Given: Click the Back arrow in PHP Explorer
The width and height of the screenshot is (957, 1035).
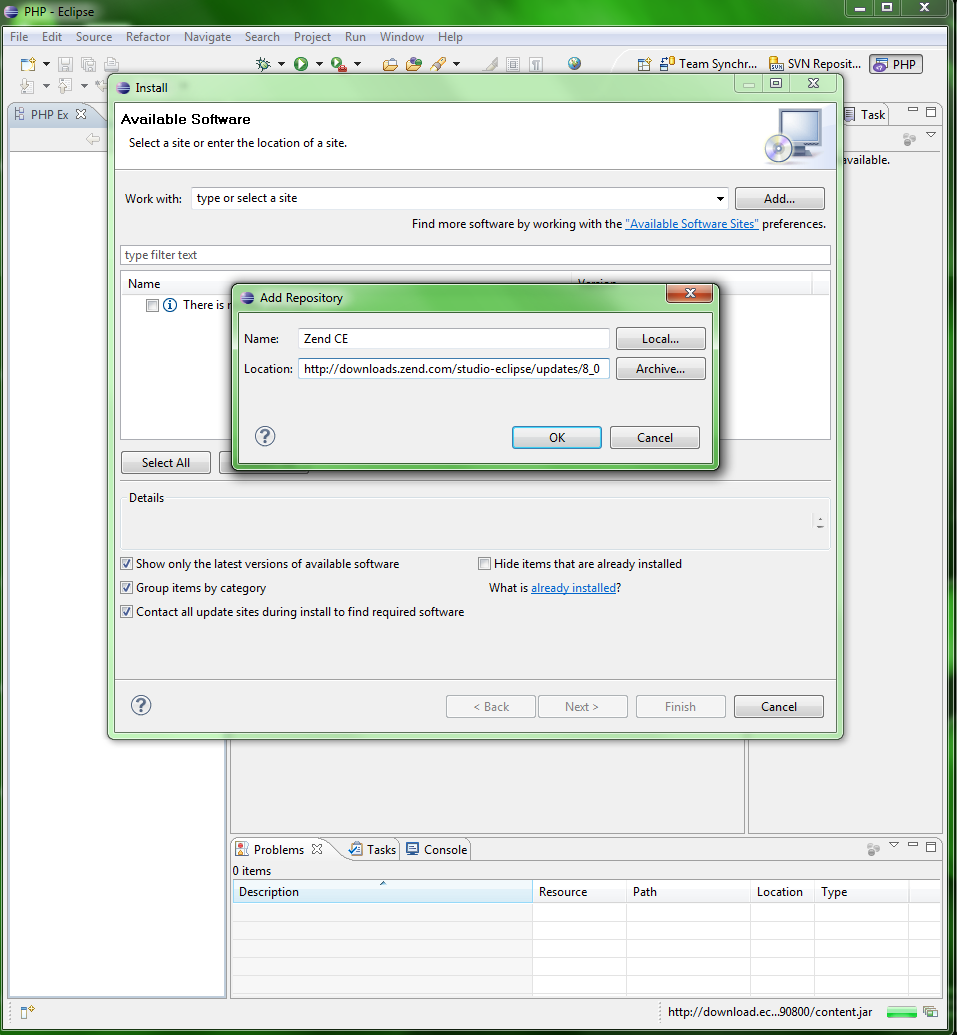Looking at the screenshot, I should coord(93,139).
